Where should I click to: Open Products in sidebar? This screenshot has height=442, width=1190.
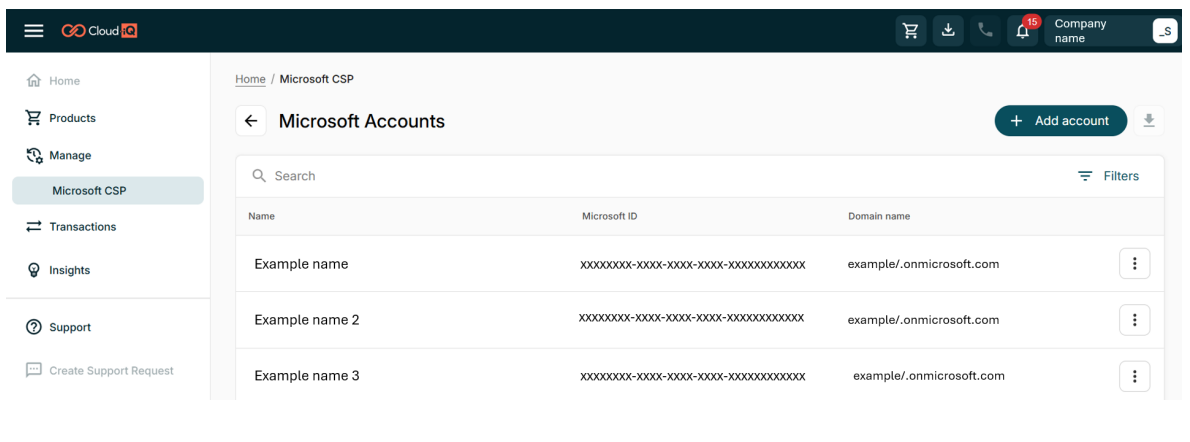point(61,118)
